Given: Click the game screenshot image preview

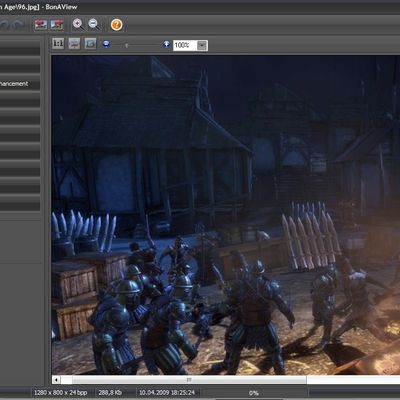Looking at the screenshot, I should [226, 215].
